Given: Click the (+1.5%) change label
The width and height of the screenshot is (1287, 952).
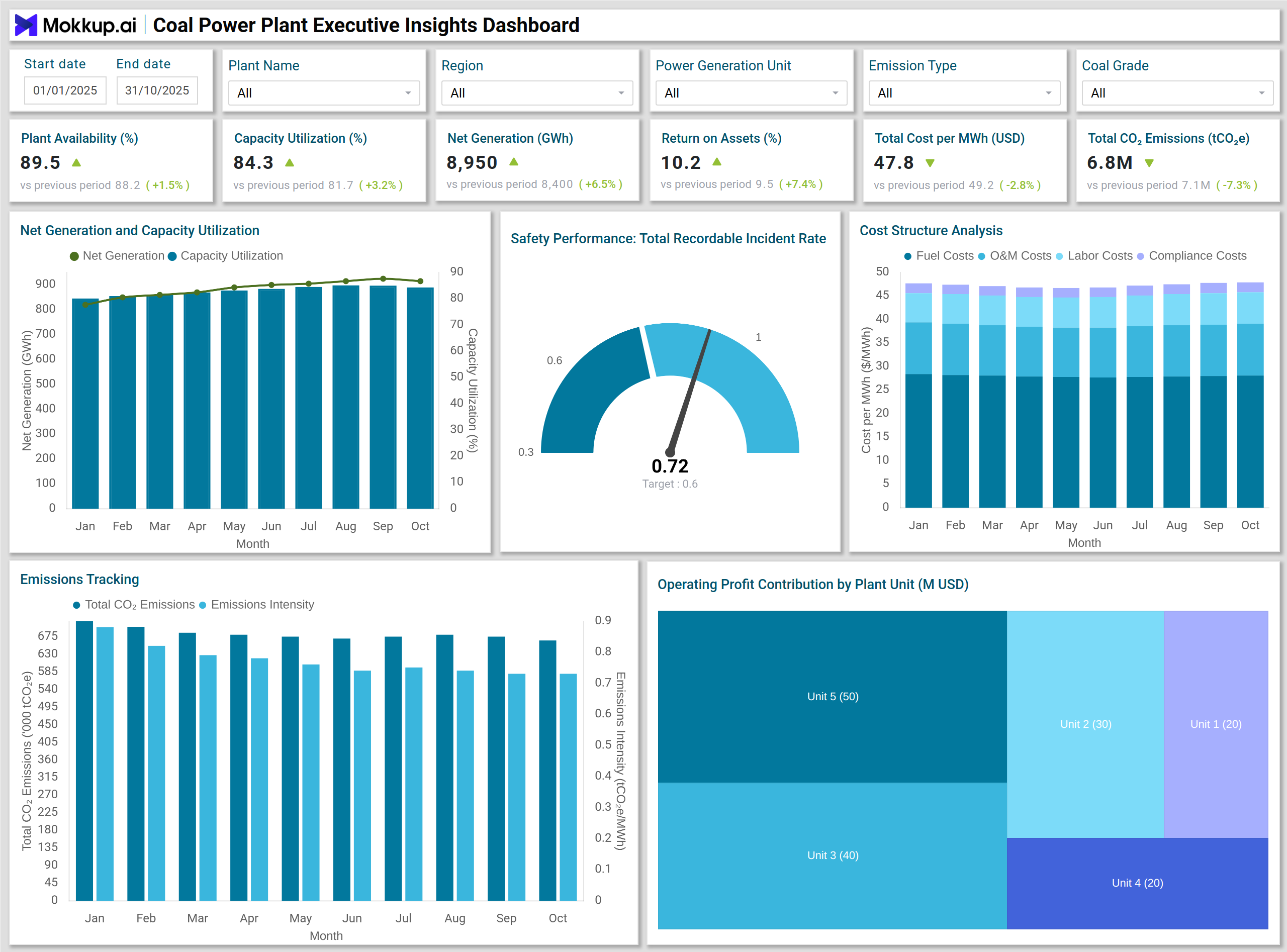Looking at the screenshot, I should (x=168, y=185).
